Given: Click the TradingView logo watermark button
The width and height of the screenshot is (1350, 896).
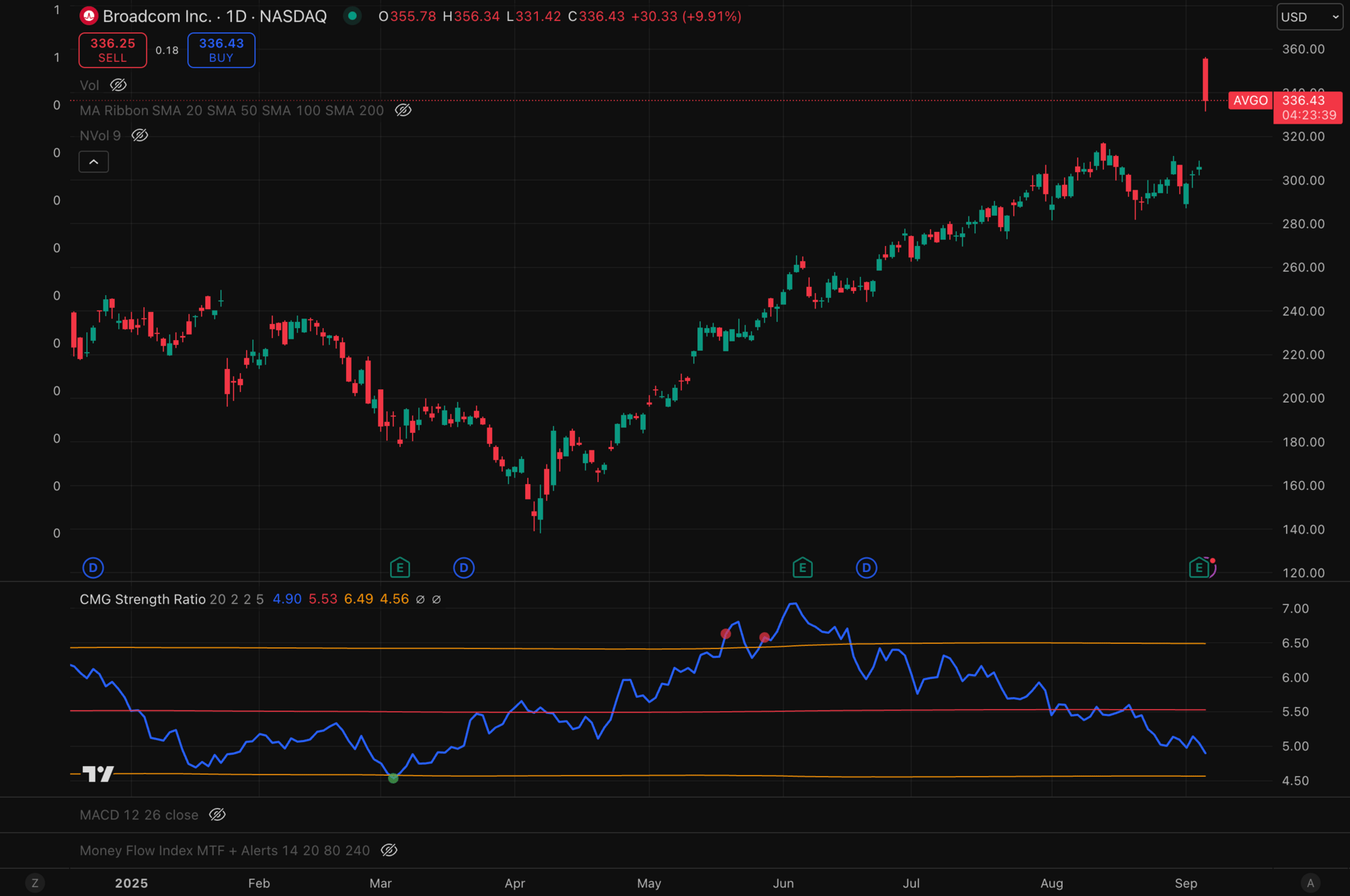Looking at the screenshot, I should pyautogui.click(x=98, y=774).
